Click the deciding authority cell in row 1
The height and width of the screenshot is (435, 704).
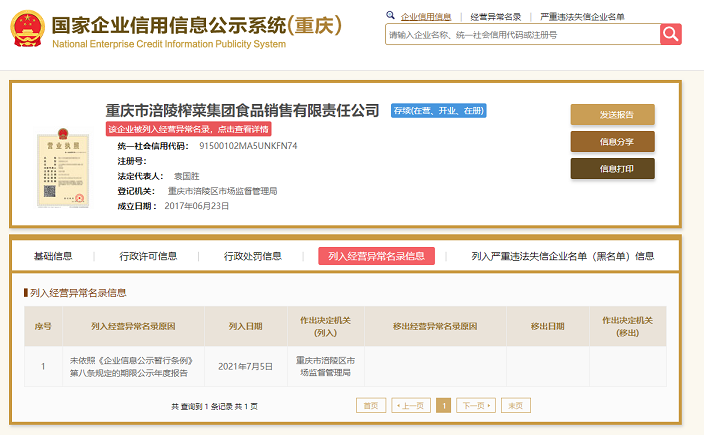[x=326, y=366]
